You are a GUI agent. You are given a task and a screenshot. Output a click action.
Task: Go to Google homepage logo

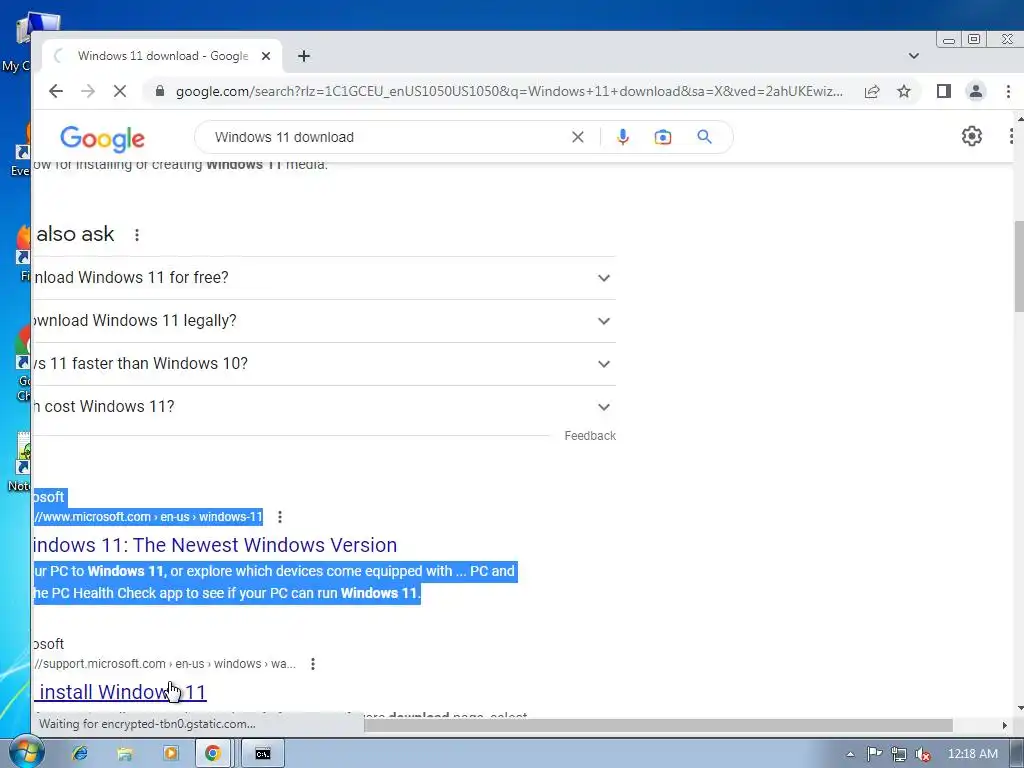click(x=103, y=138)
